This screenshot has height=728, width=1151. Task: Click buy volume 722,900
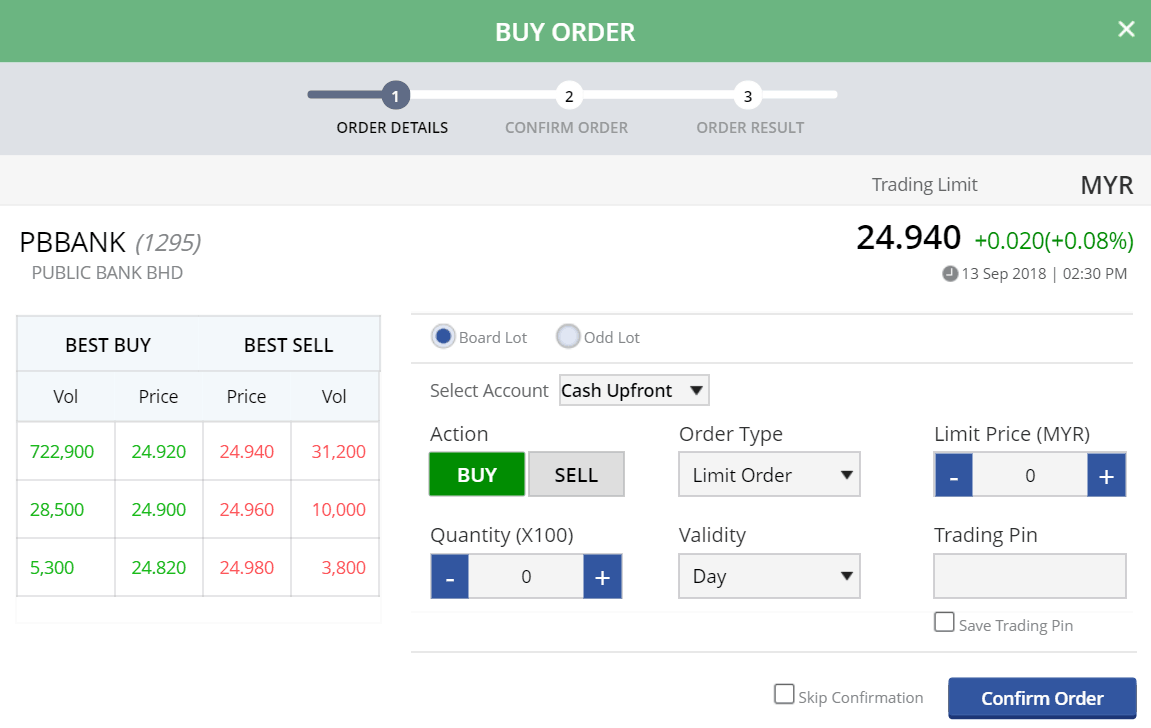tap(62, 451)
